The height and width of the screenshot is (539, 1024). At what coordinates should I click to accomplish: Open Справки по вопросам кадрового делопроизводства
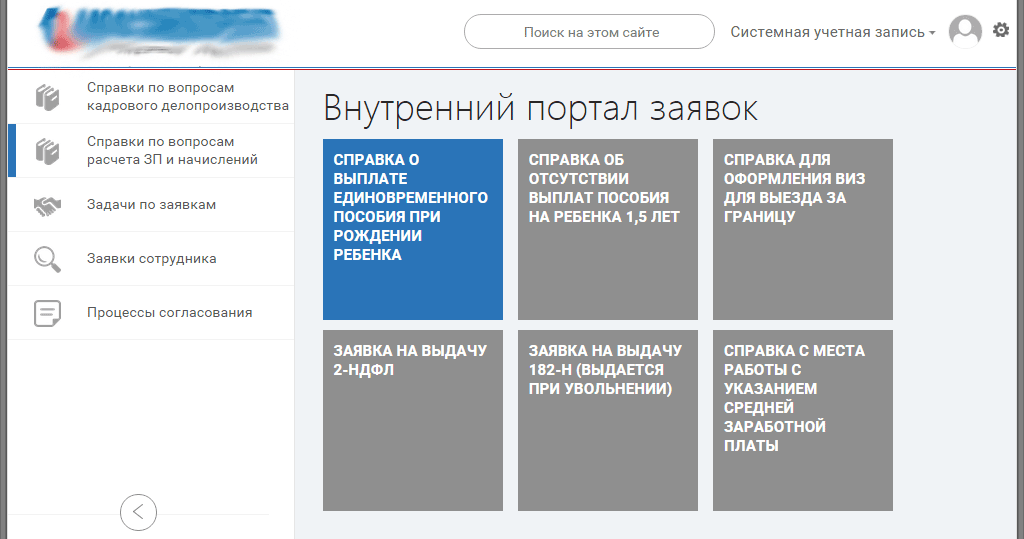click(187, 97)
